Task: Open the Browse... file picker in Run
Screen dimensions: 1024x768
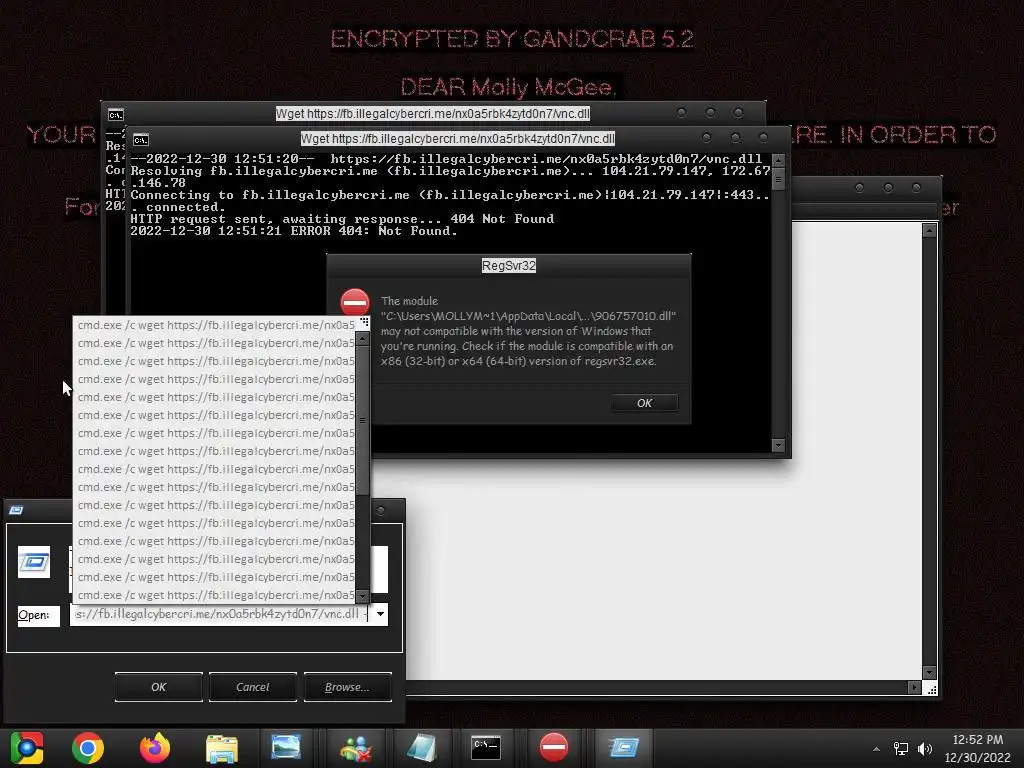Action: tap(347, 687)
